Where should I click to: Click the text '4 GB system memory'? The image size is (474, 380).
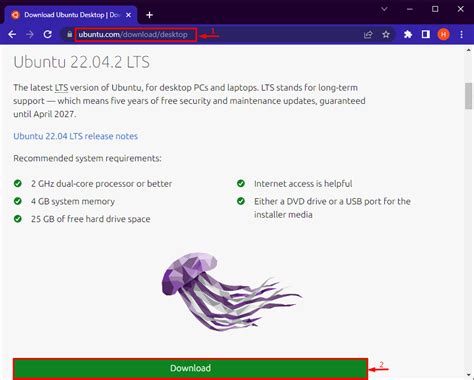pos(73,201)
